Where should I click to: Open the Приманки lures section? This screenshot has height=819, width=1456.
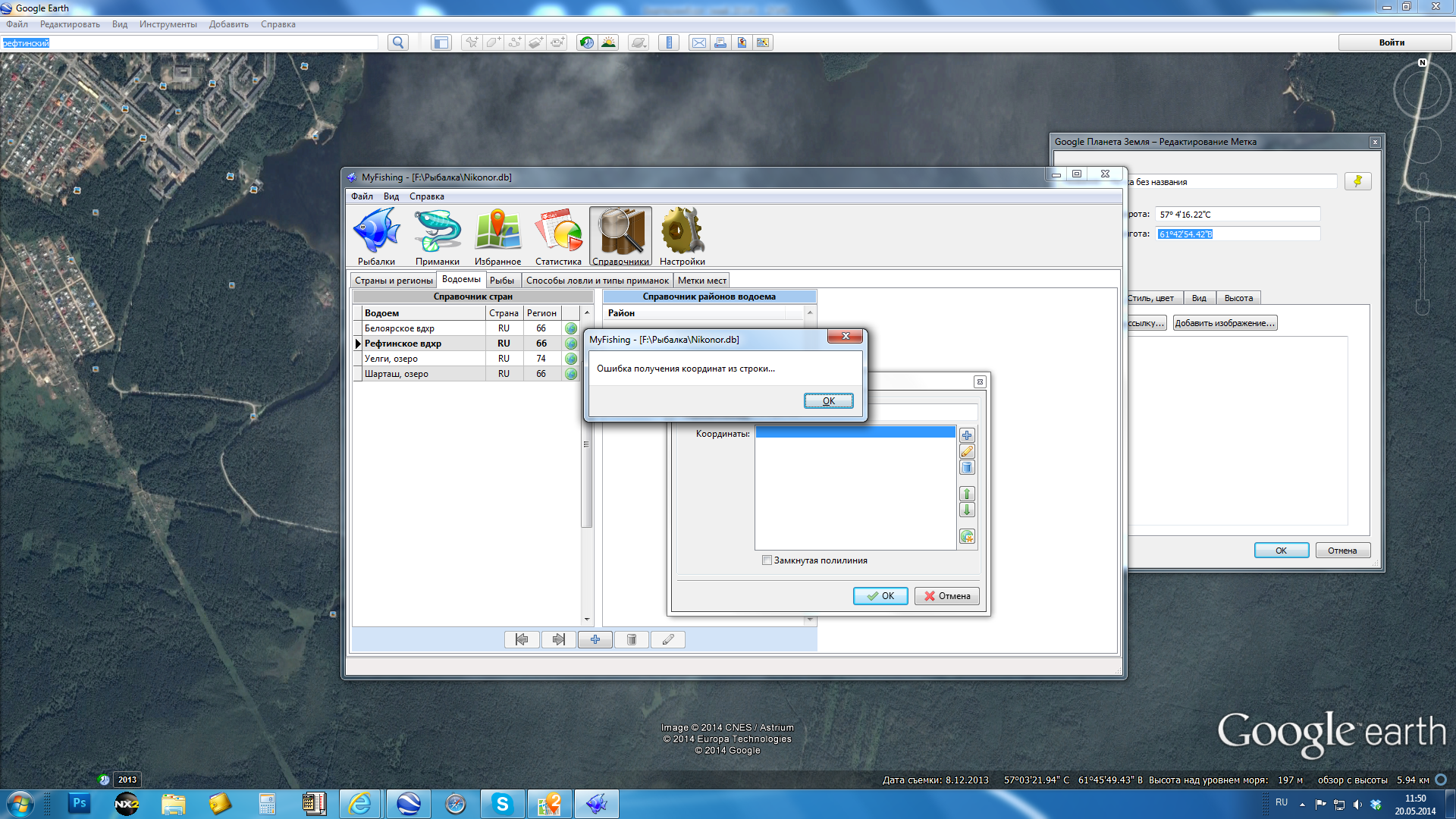438,237
